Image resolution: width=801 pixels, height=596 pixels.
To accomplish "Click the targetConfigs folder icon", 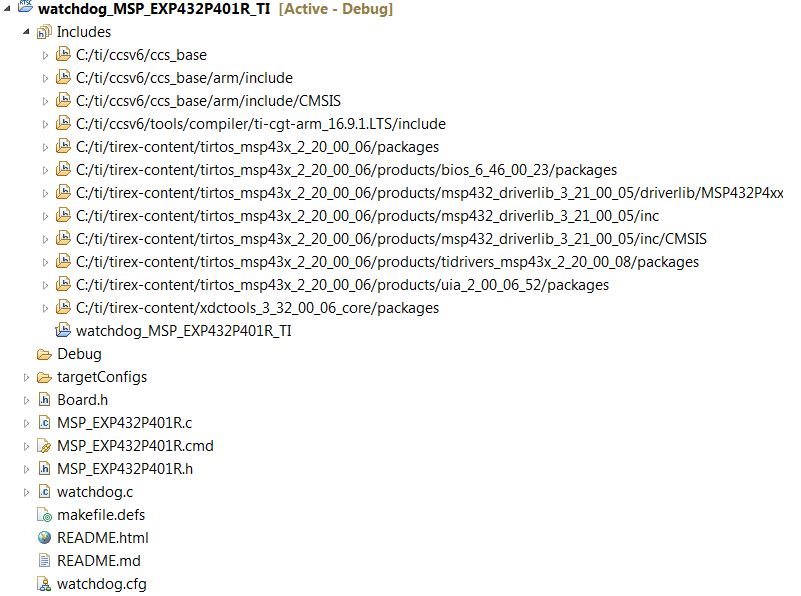I will tap(44, 377).
